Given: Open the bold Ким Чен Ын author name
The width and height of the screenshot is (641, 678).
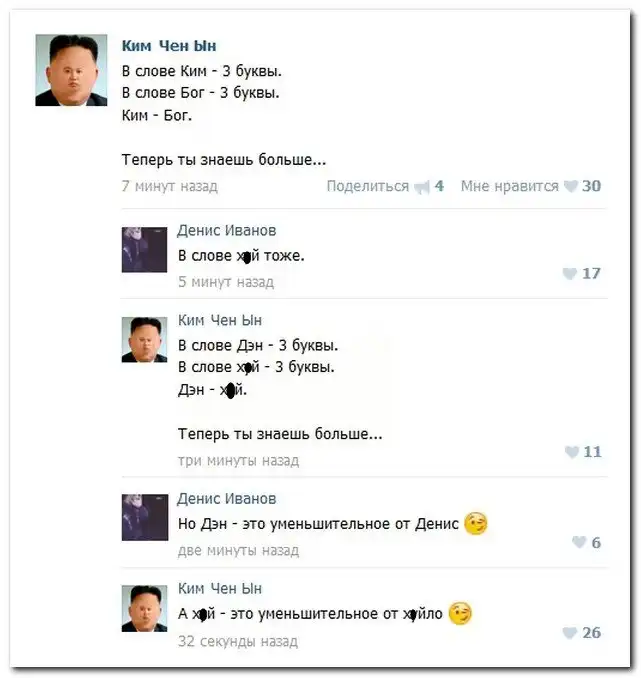Looking at the screenshot, I should point(169,46).
